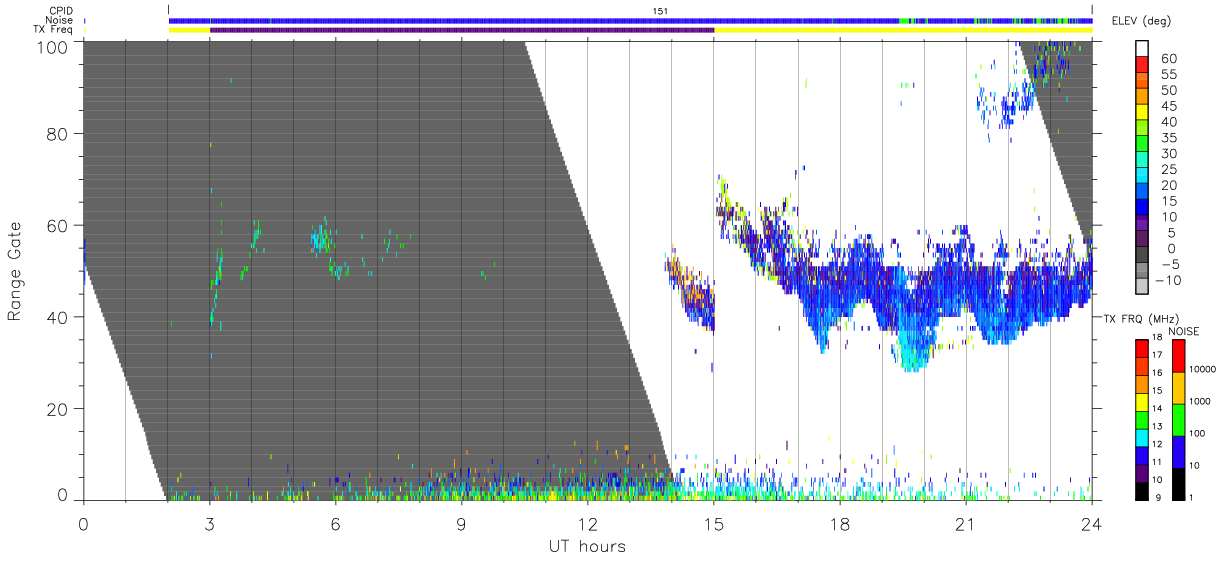Click range gate tick label 80
The image size is (1228, 567).
(x=58, y=134)
